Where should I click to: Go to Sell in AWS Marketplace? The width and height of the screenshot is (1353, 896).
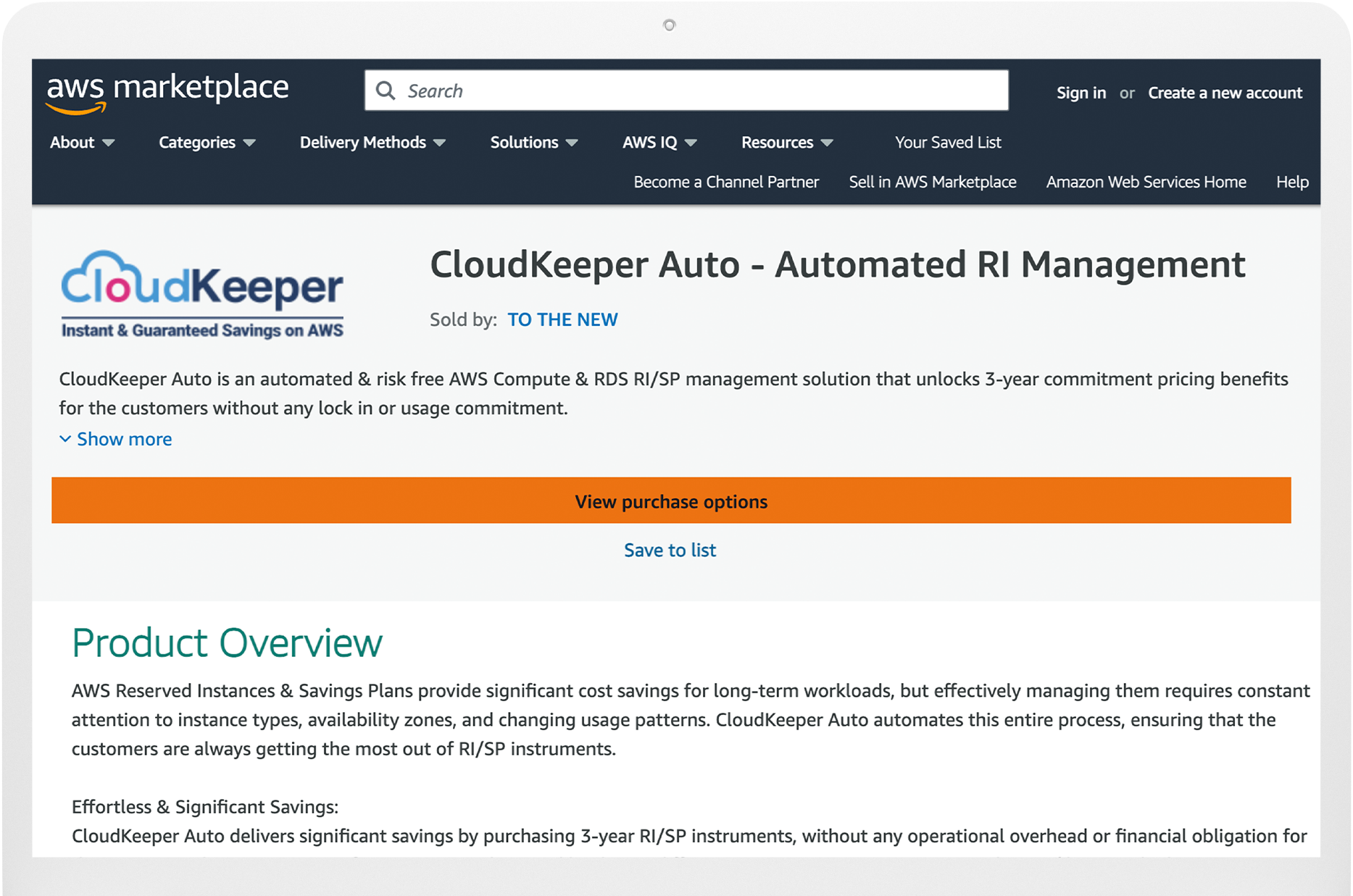pyautogui.click(x=933, y=182)
